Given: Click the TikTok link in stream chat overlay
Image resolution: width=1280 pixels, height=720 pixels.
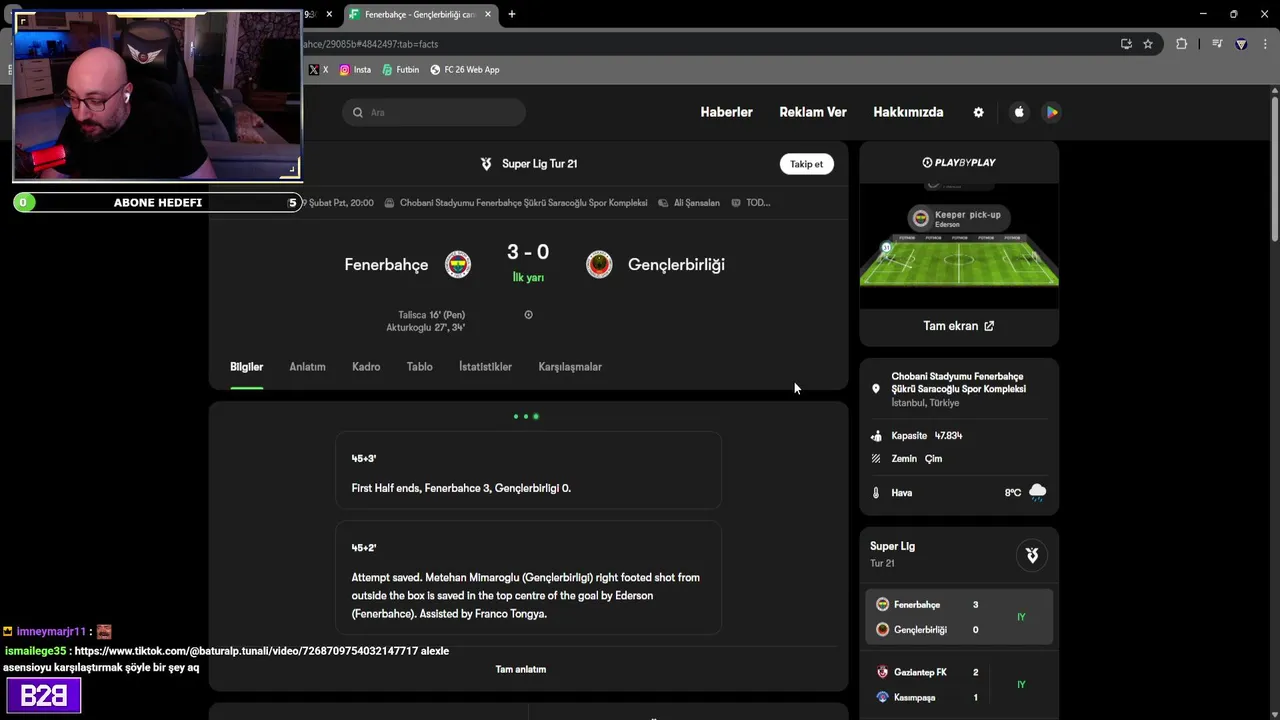Looking at the screenshot, I should pyautogui.click(x=246, y=651).
